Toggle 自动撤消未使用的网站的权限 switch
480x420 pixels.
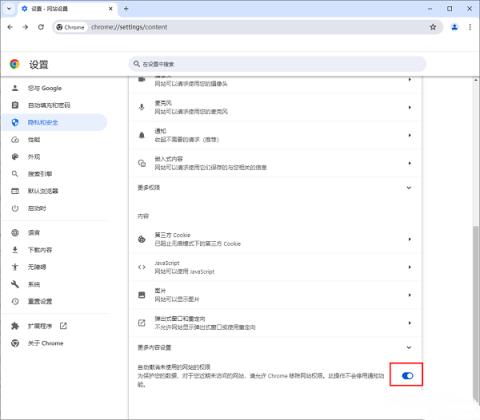tap(407, 376)
